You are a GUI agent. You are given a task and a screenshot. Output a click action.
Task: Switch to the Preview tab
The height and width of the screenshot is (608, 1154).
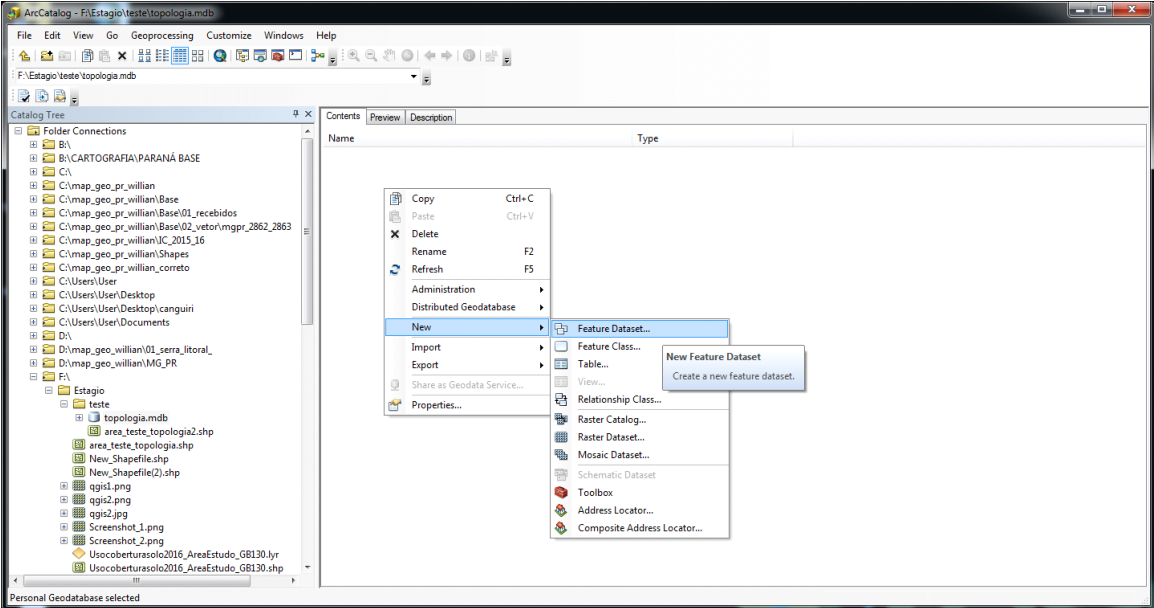tap(385, 118)
